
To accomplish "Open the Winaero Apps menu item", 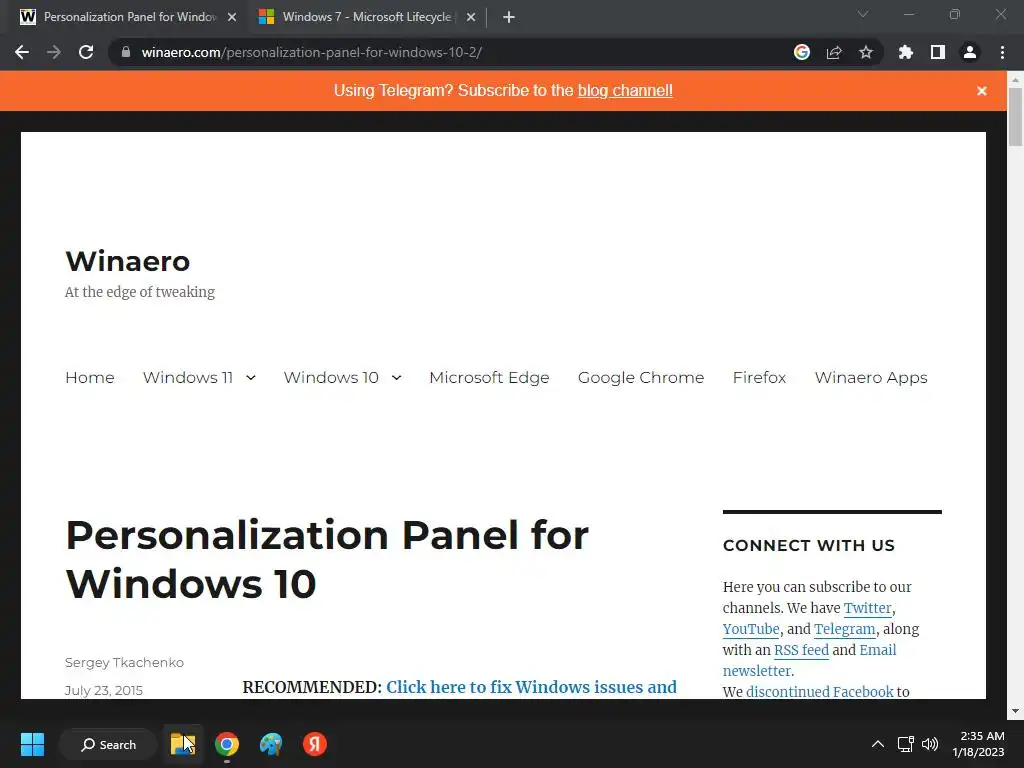I will point(871,377).
